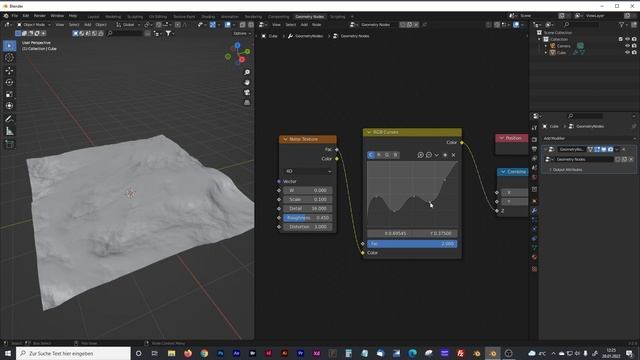Screen dimensions: 640x360
Task: Open the Material properties tab
Action: click(534, 257)
